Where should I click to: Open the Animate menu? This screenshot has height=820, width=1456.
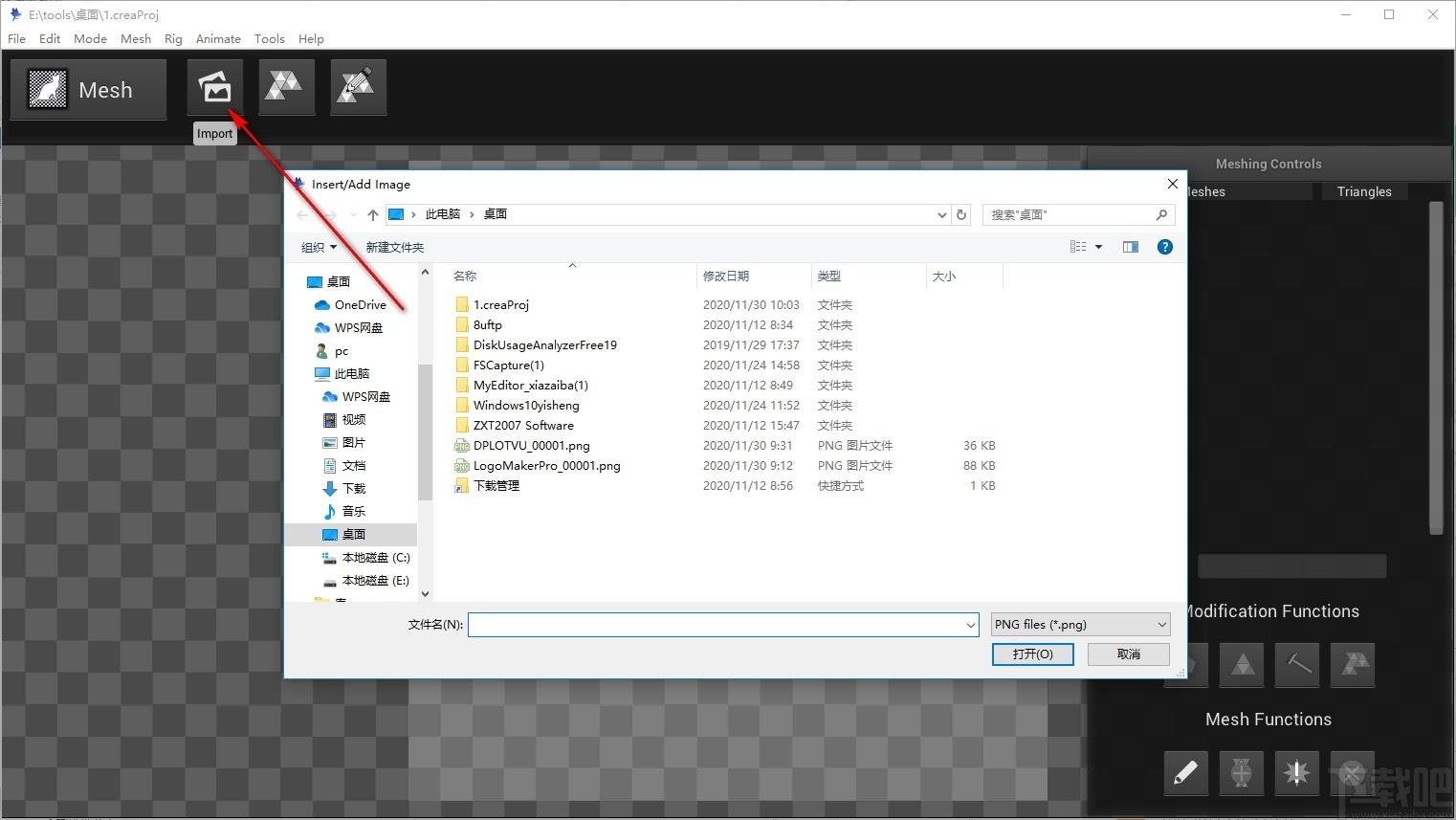click(218, 39)
